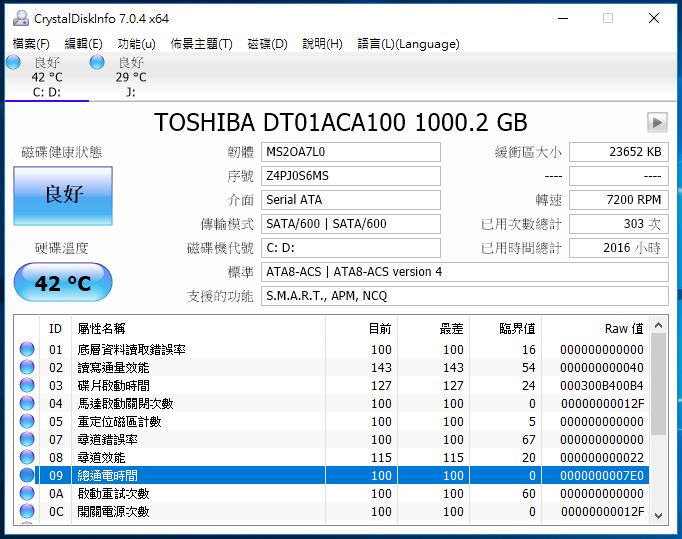
Task: Select the row 尋道效能
Action: [332, 457]
